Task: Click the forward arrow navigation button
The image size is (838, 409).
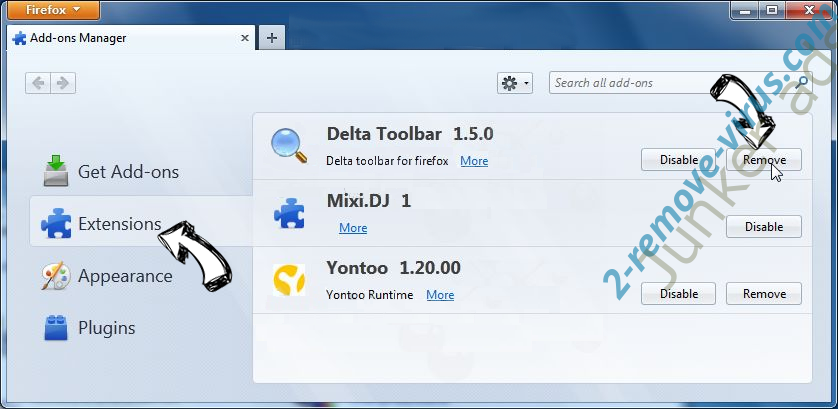Action: pyautogui.click(x=63, y=83)
